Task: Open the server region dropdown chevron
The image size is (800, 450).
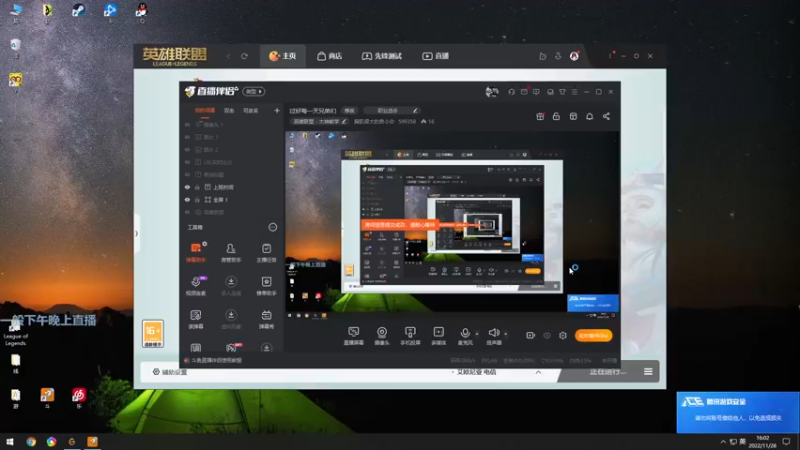Action: [x=538, y=372]
